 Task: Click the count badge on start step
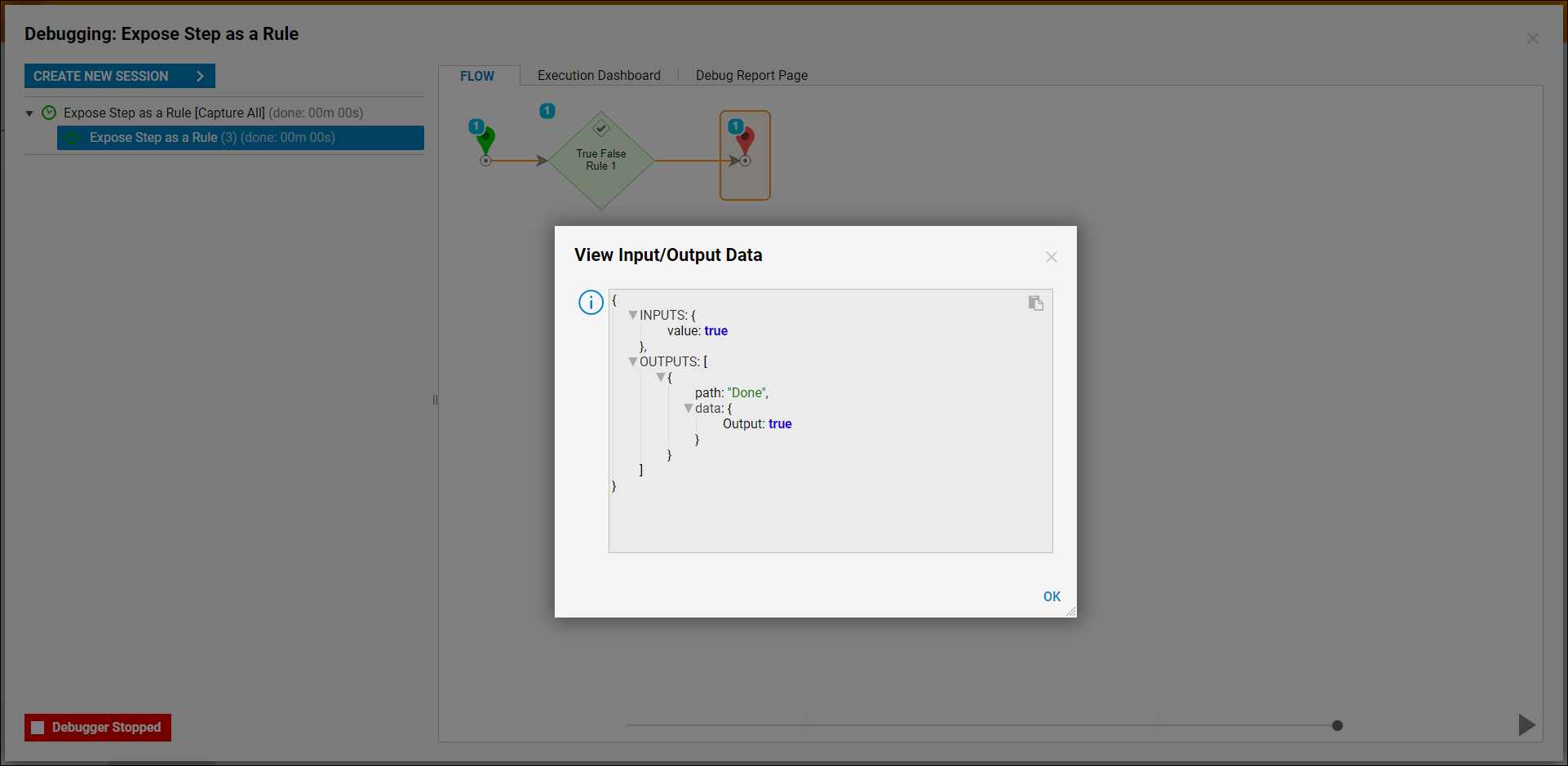476,126
